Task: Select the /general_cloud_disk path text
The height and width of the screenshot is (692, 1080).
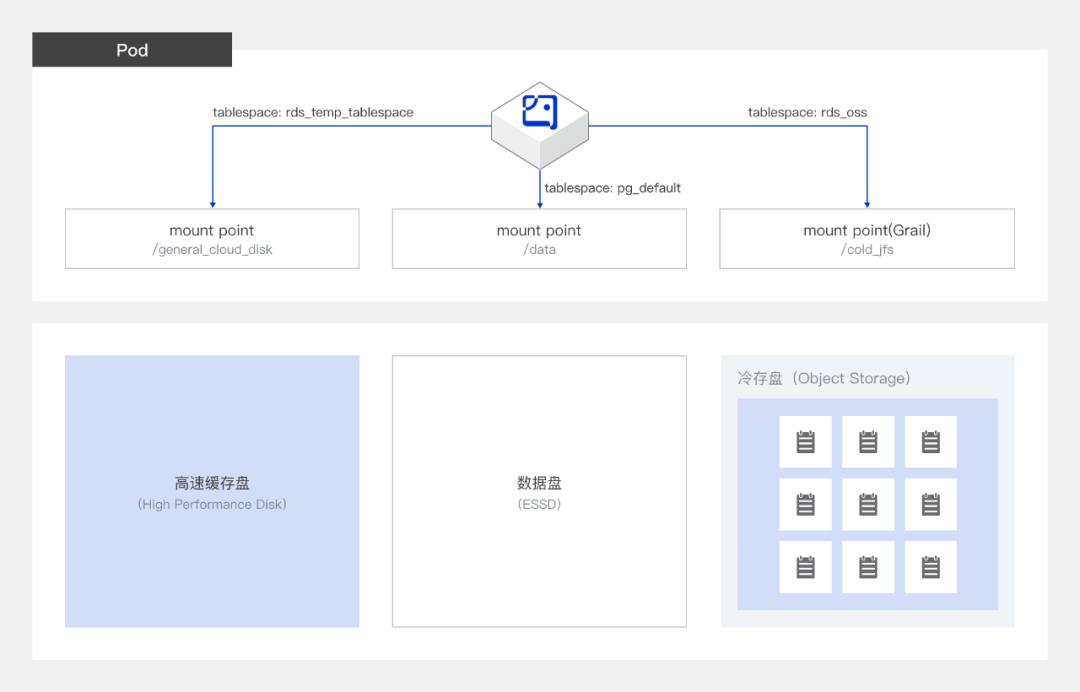Action: click(x=212, y=249)
